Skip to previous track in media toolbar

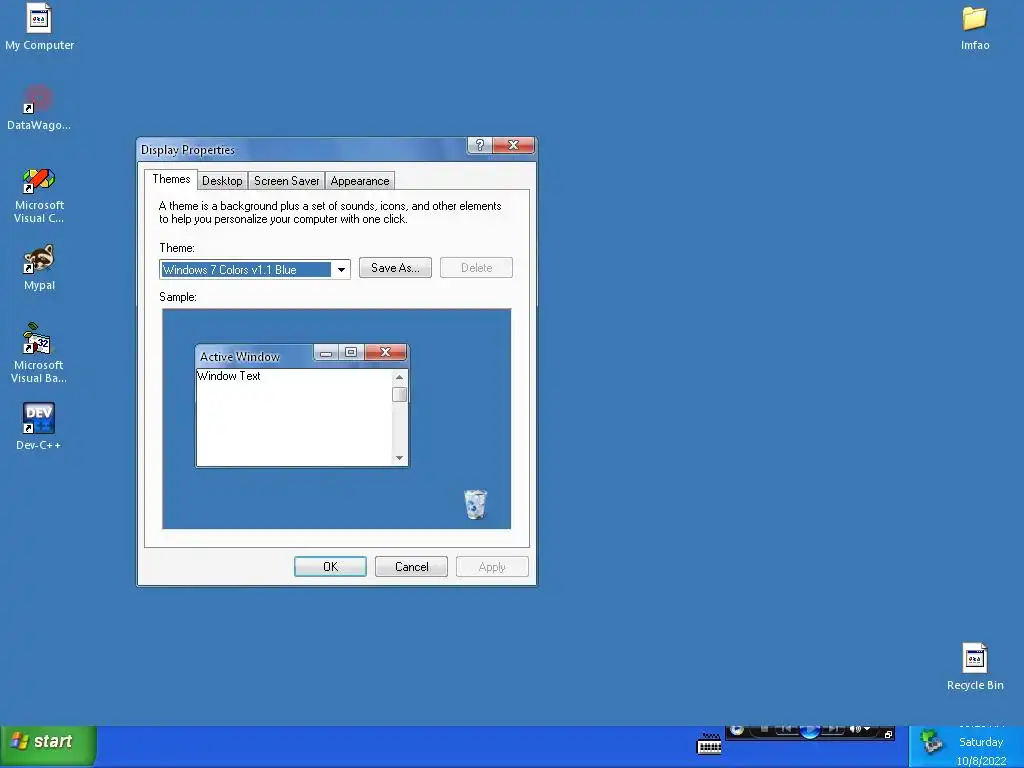[786, 729]
